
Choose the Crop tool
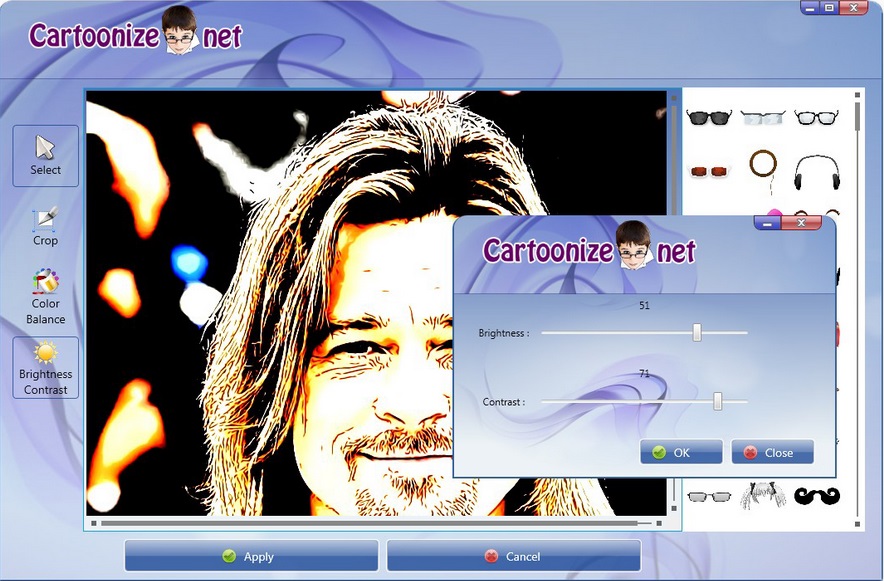click(x=46, y=227)
